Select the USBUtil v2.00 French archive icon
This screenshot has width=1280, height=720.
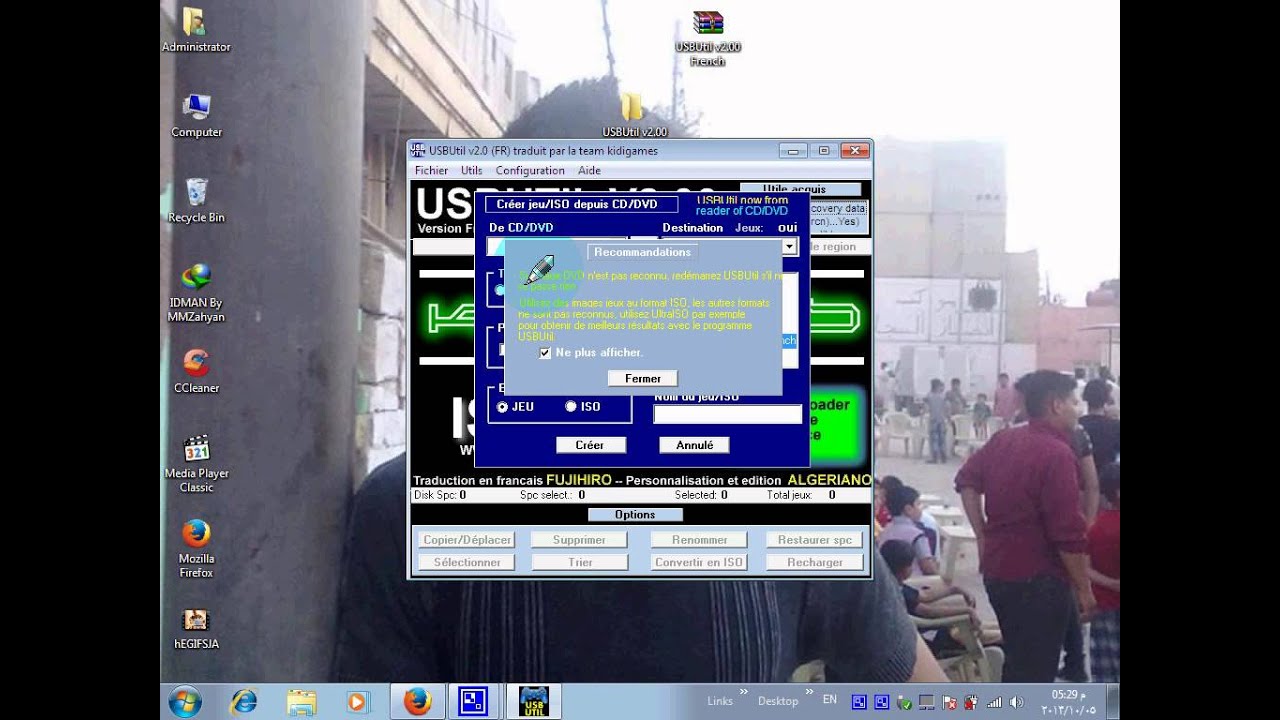click(708, 38)
